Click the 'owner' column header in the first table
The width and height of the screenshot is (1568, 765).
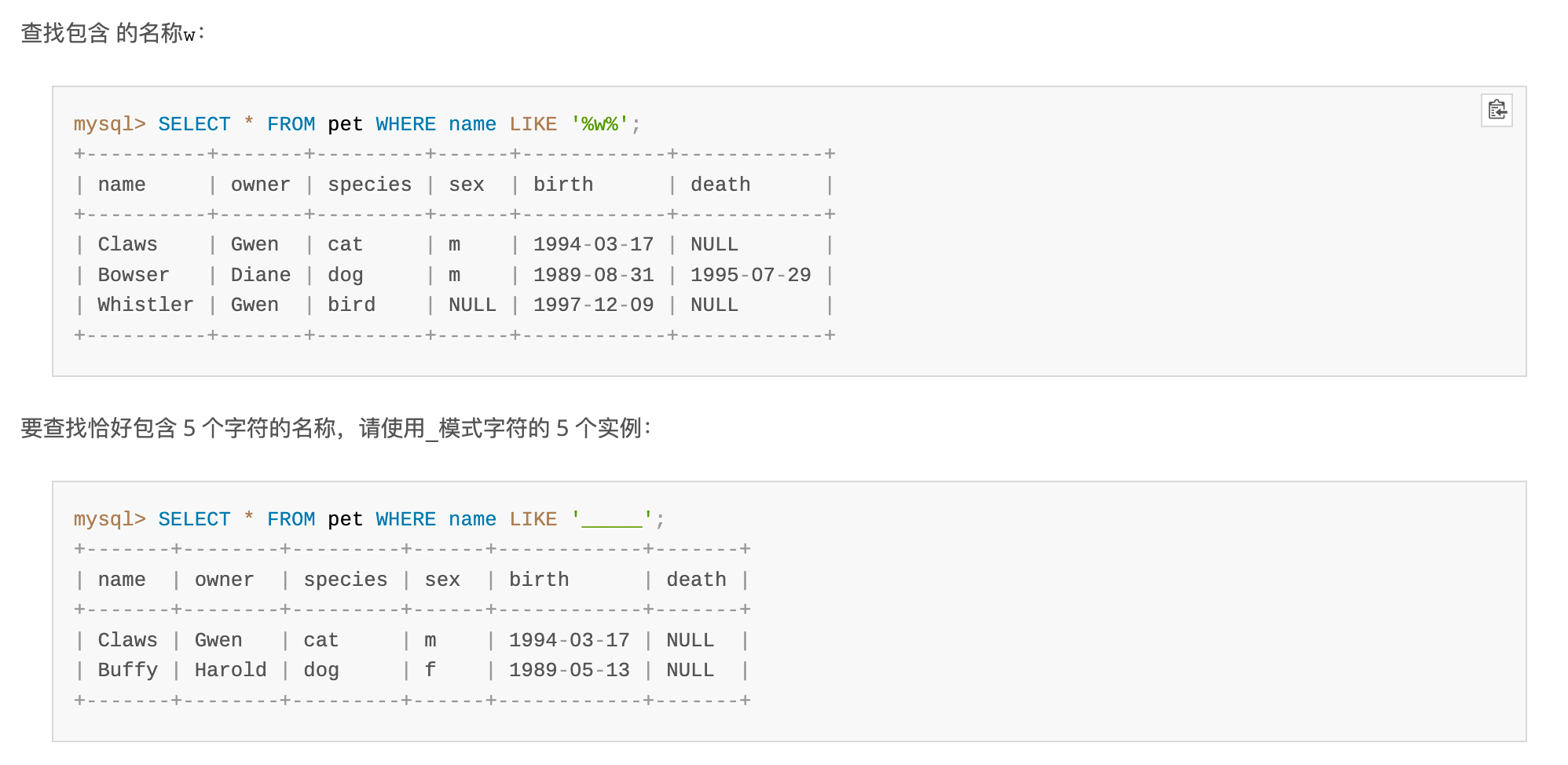[x=260, y=185]
